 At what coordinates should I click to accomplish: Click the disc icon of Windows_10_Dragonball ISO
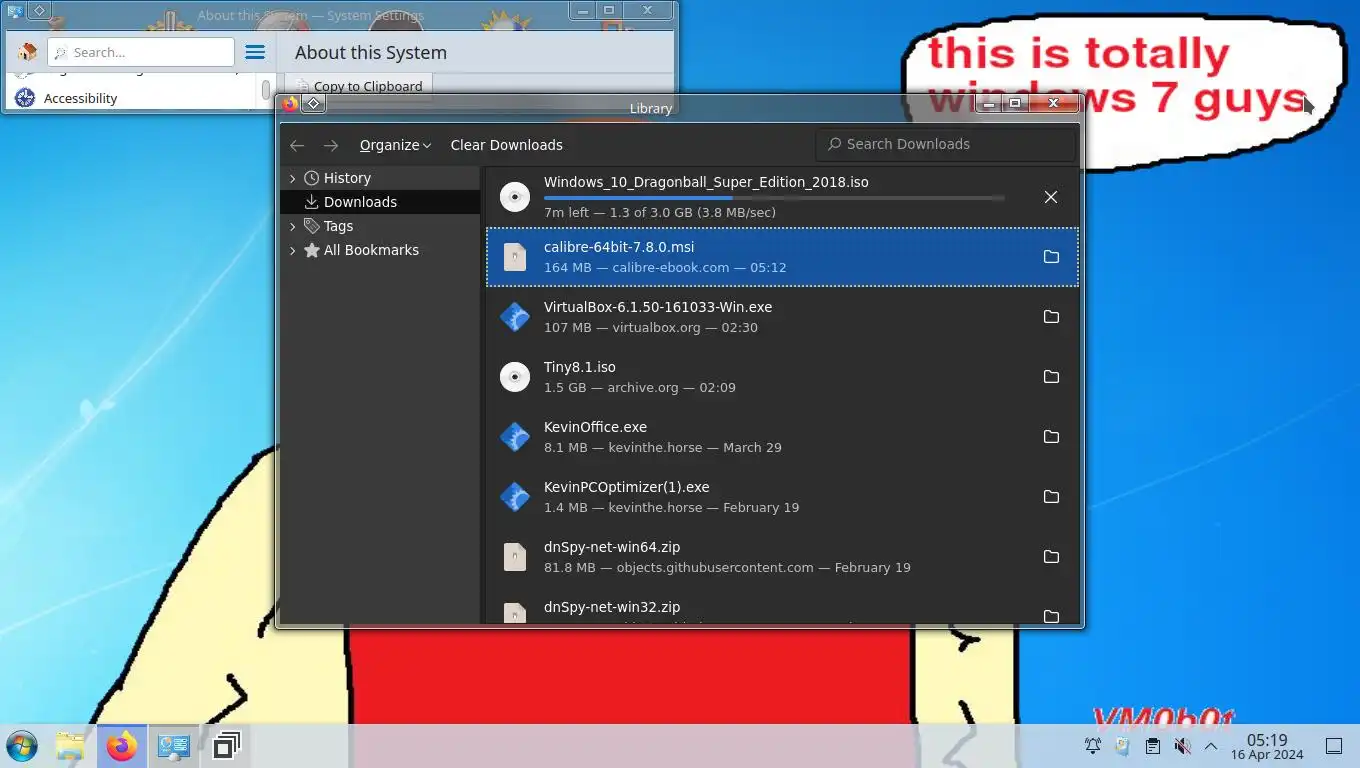(514, 197)
